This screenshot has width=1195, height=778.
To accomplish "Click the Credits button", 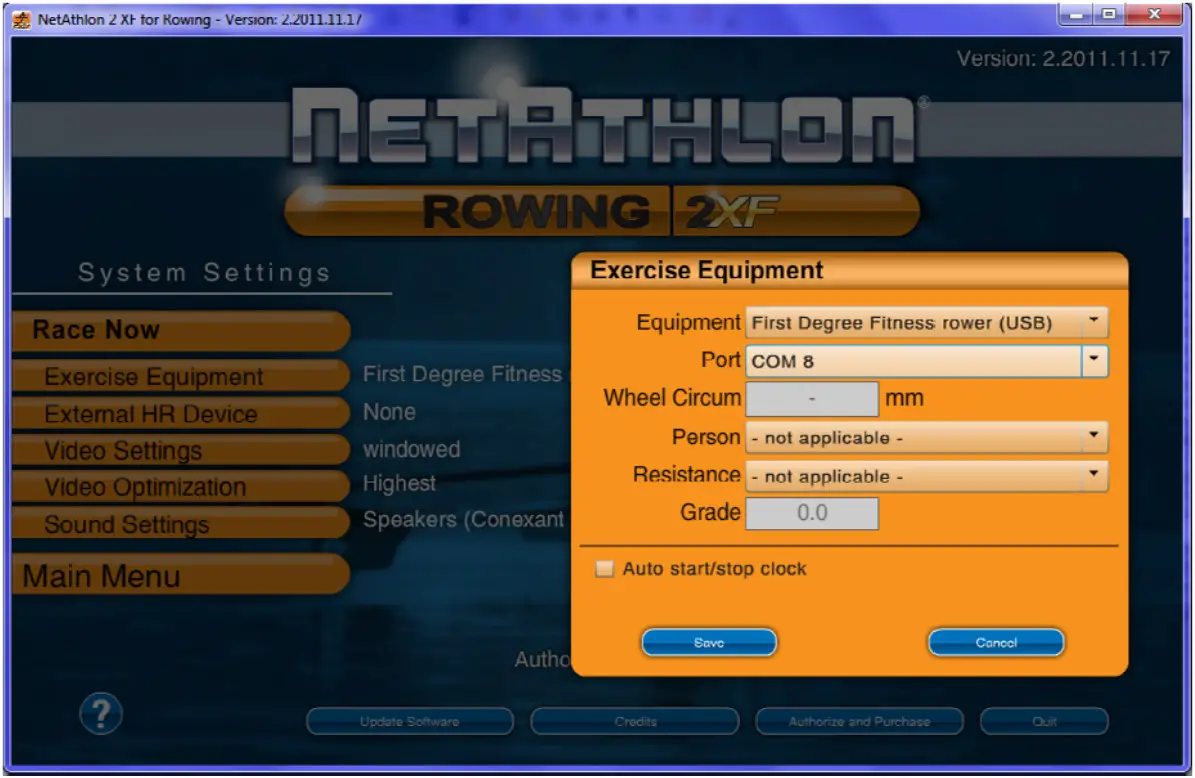I will coord(635,721).
